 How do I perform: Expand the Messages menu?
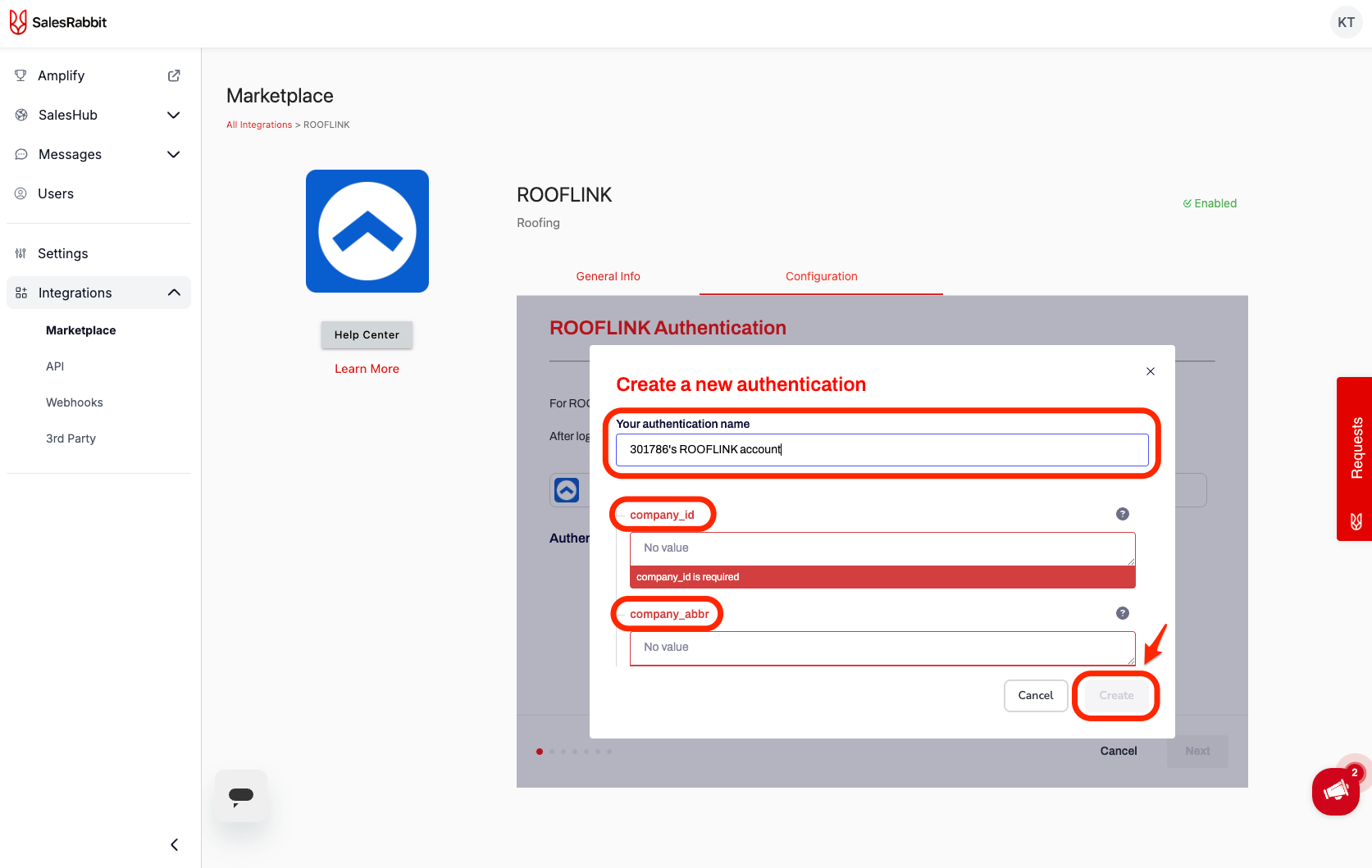click(173, 154)
